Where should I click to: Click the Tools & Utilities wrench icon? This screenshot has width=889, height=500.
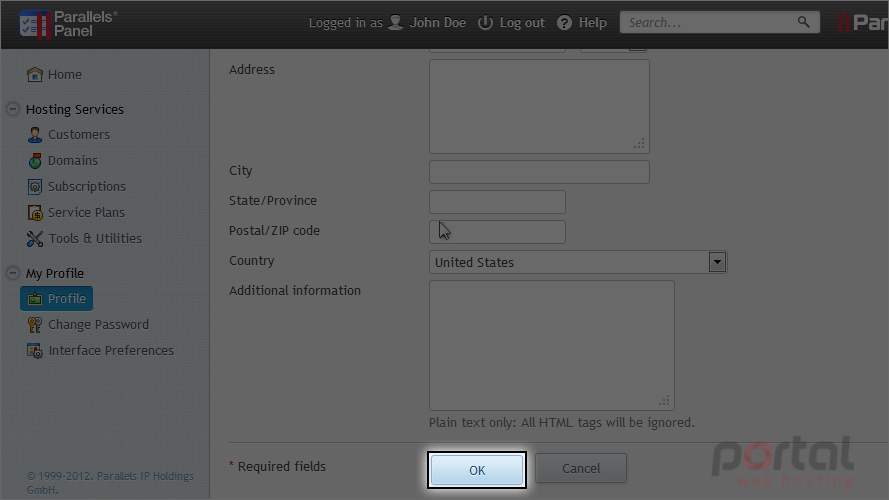click(35, 239)
